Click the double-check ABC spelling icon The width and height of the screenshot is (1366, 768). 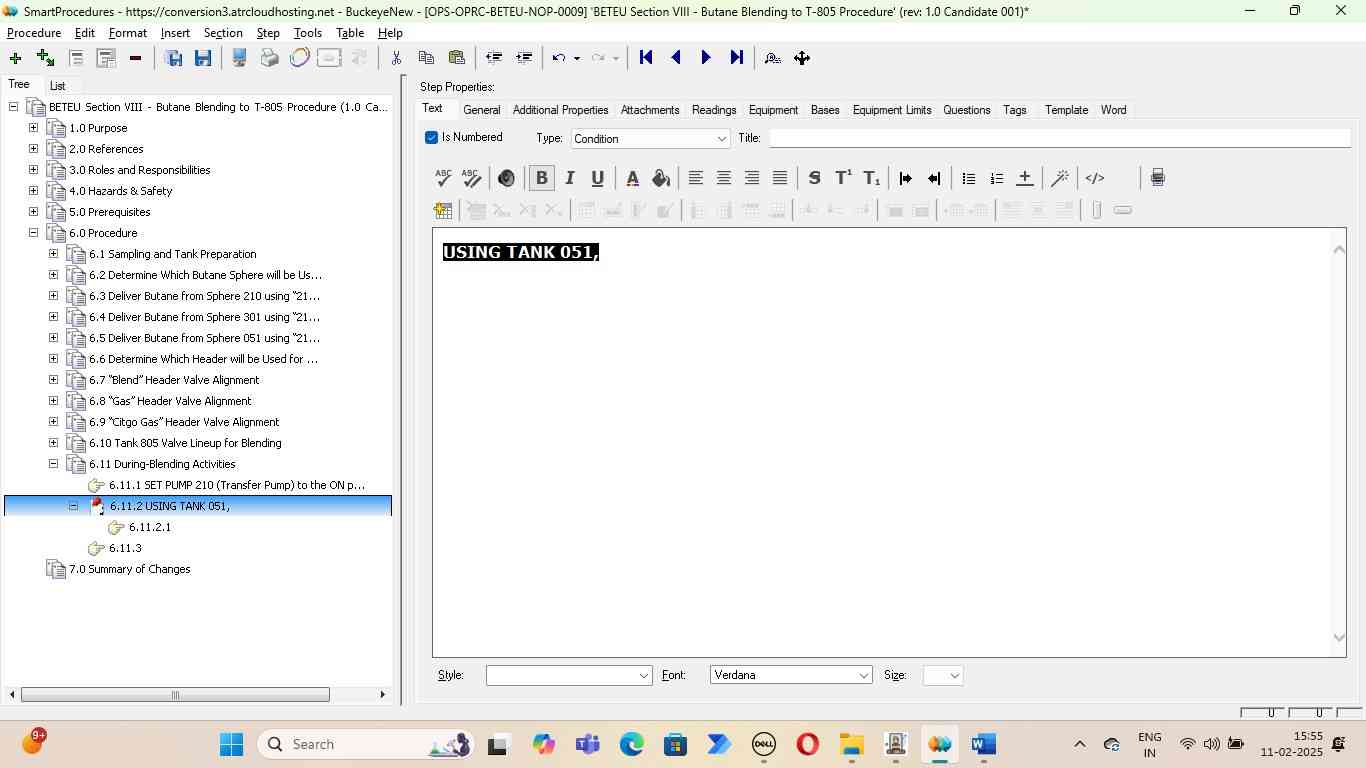[x=471, y=178]
